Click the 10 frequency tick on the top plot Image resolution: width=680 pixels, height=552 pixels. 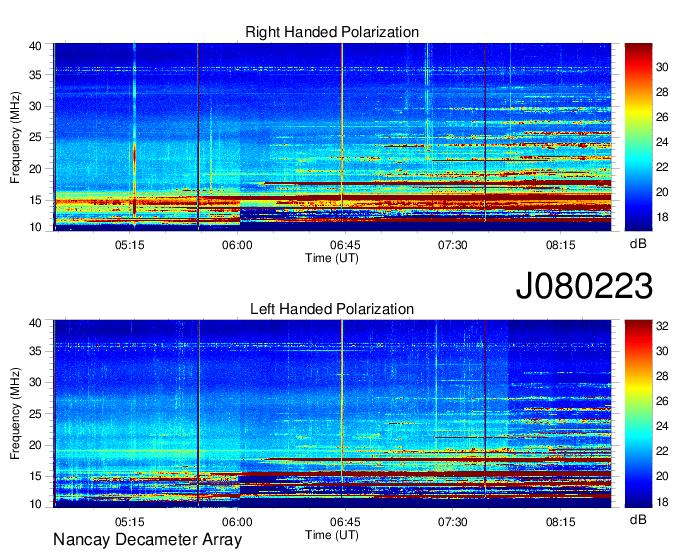[35, 227]
